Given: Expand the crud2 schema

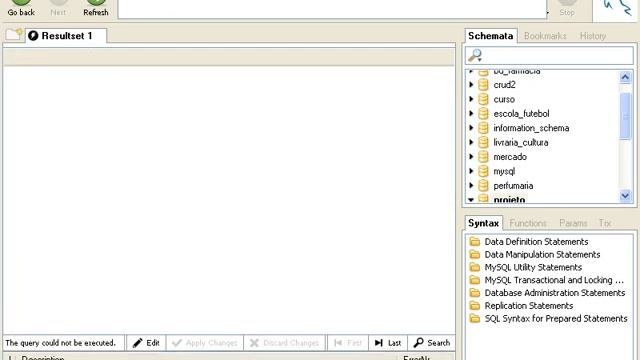Looking at the screenshot, I should (471, 85).
